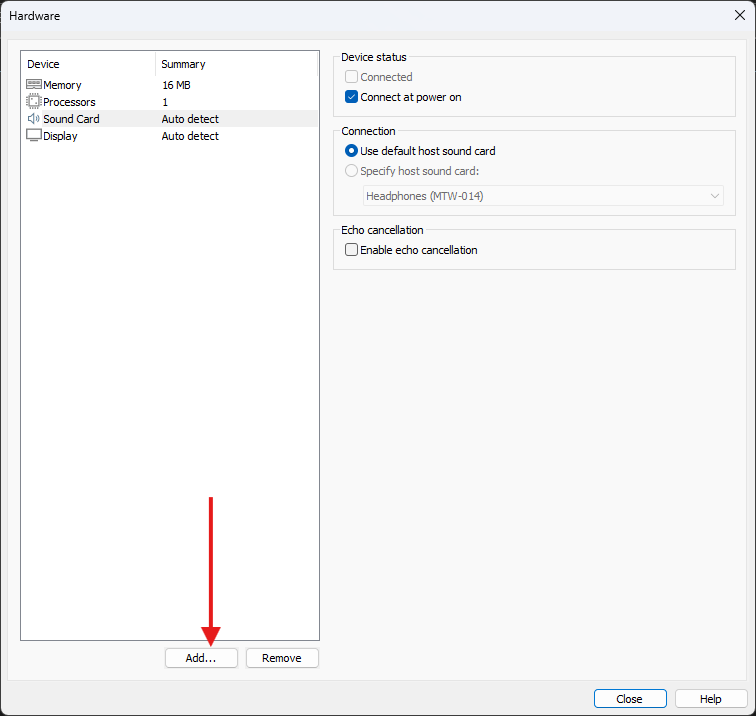Click the Processors chip icon

pos(33,102)
